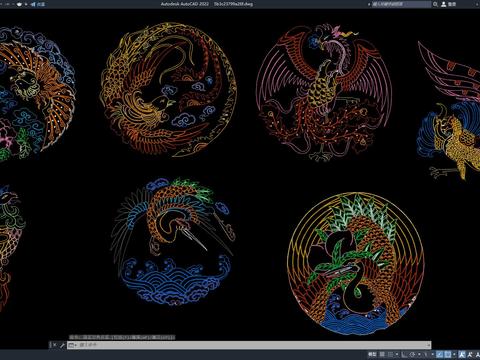
Task: Expand command history arrow at command line end
Action: [x=428, y=345]
